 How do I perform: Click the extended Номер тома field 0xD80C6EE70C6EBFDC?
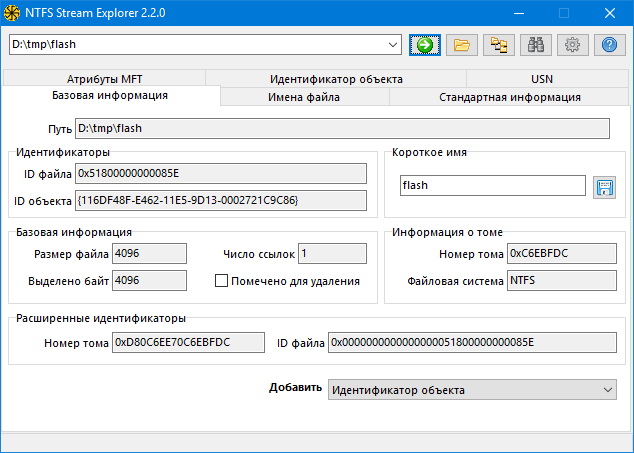coord(188,343)
